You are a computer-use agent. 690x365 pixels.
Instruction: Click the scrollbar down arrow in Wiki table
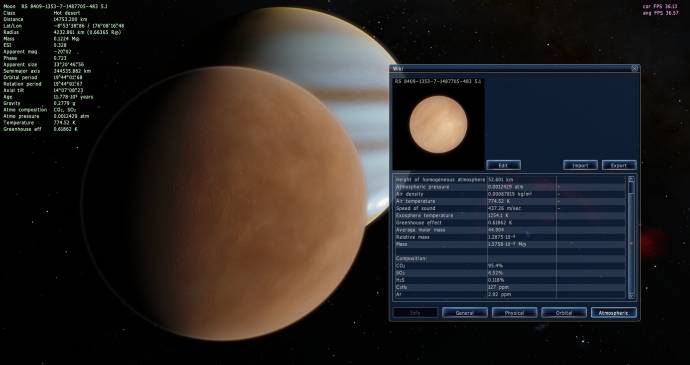click(631, 296)
